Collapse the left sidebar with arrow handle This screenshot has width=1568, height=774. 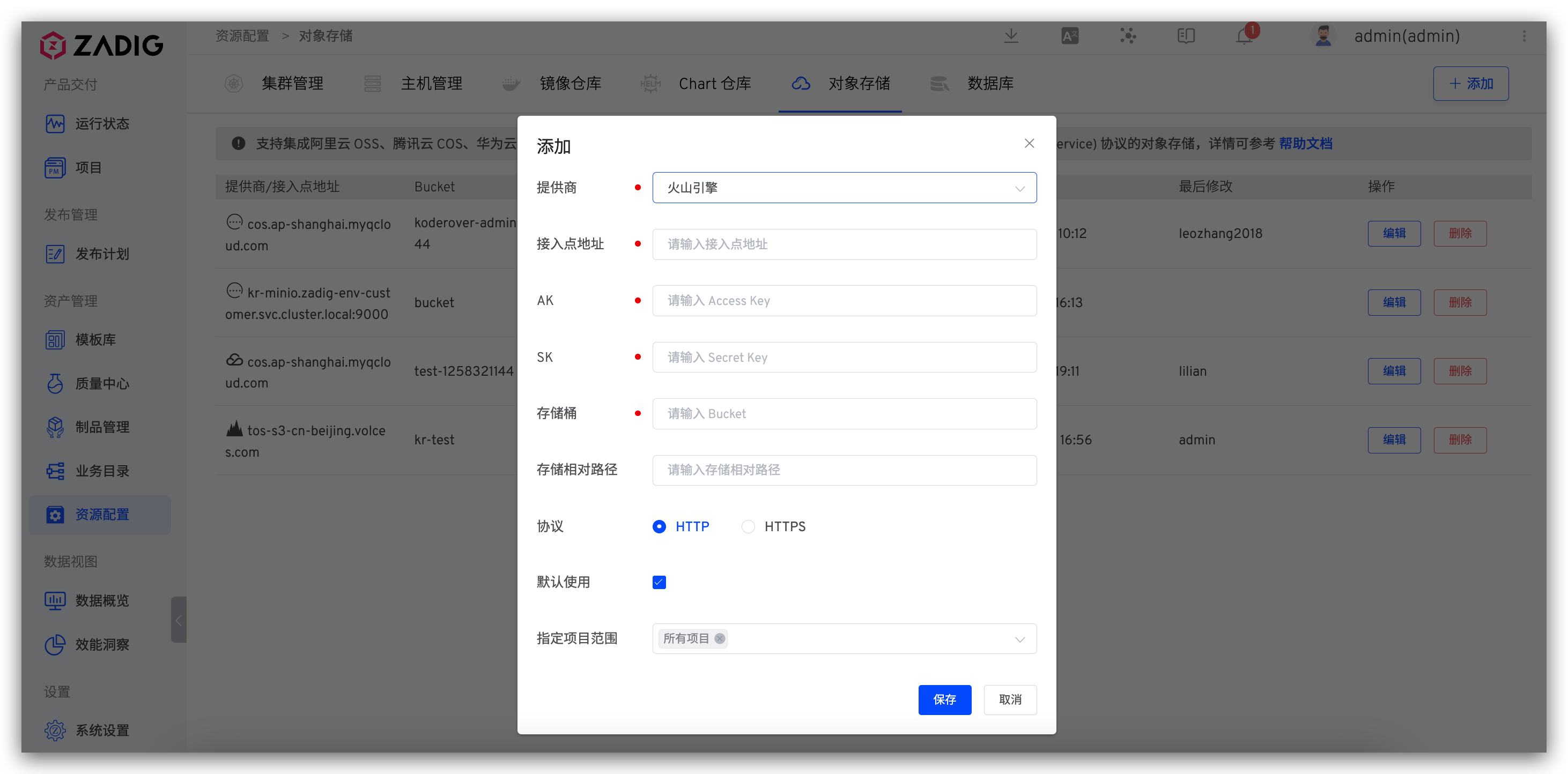tap(179, 620)
